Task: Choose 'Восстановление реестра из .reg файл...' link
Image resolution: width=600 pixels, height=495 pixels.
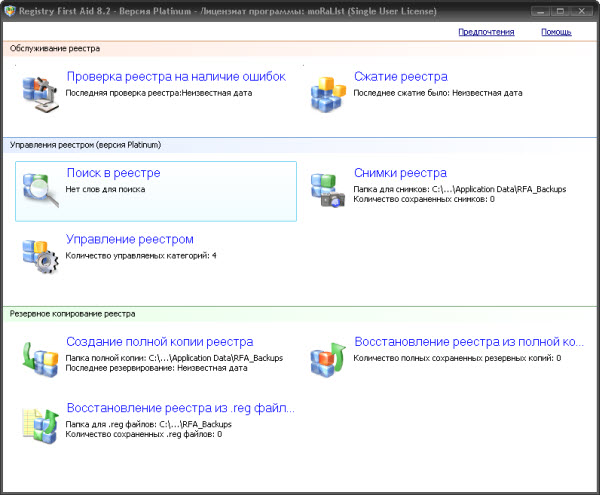Action: [180, 408]
